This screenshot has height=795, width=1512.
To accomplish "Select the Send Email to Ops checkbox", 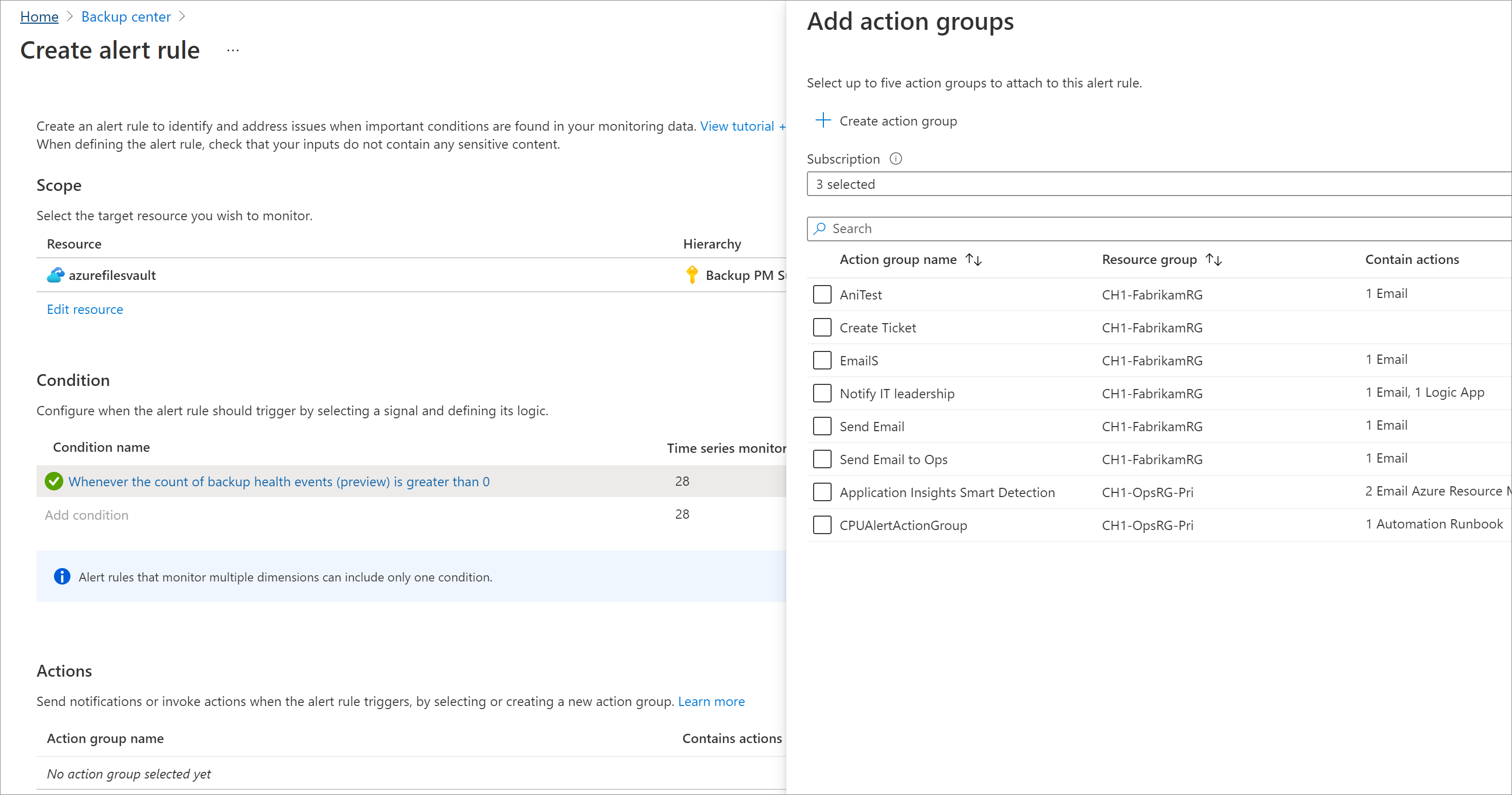I will coord(821,459).
